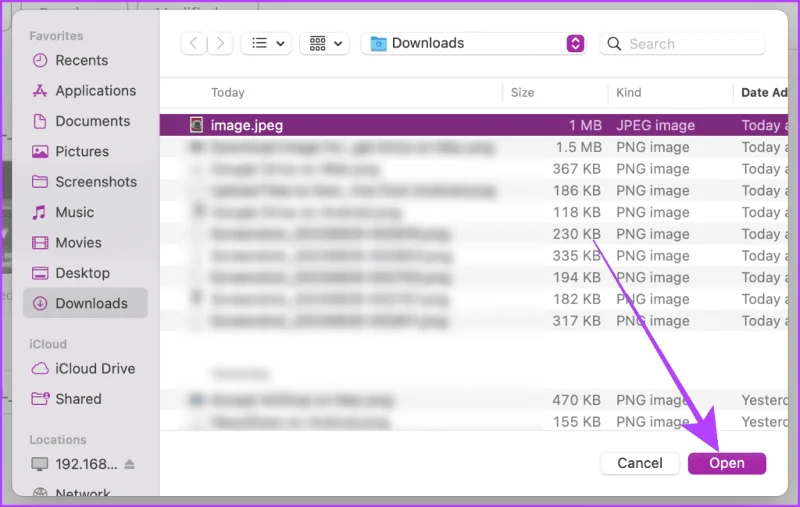Go back with the left chevron button
The height and width of the screenshot is (507, 800).
(x=194, y=43)
